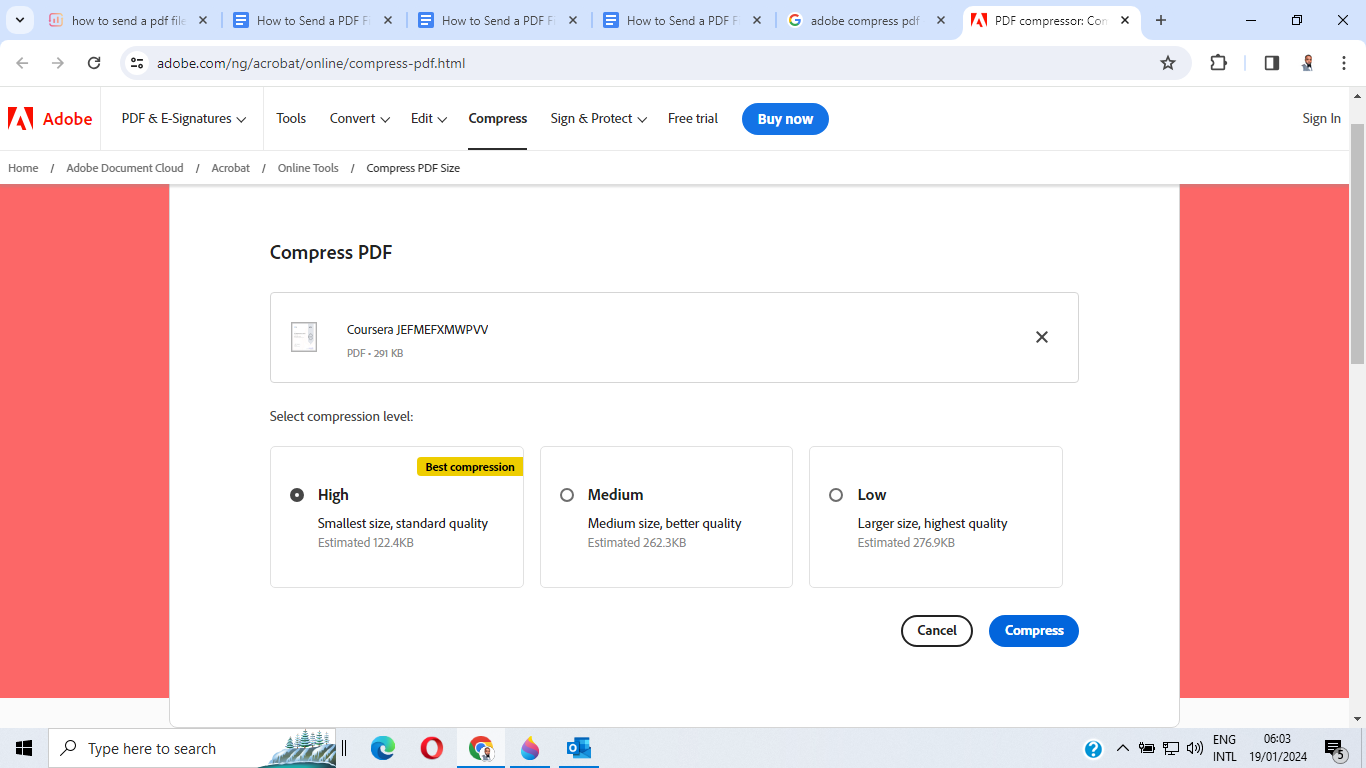Bookmark this page with star icon
The height and width of the screenshot is (768, 1366).
pos(1168,63)
